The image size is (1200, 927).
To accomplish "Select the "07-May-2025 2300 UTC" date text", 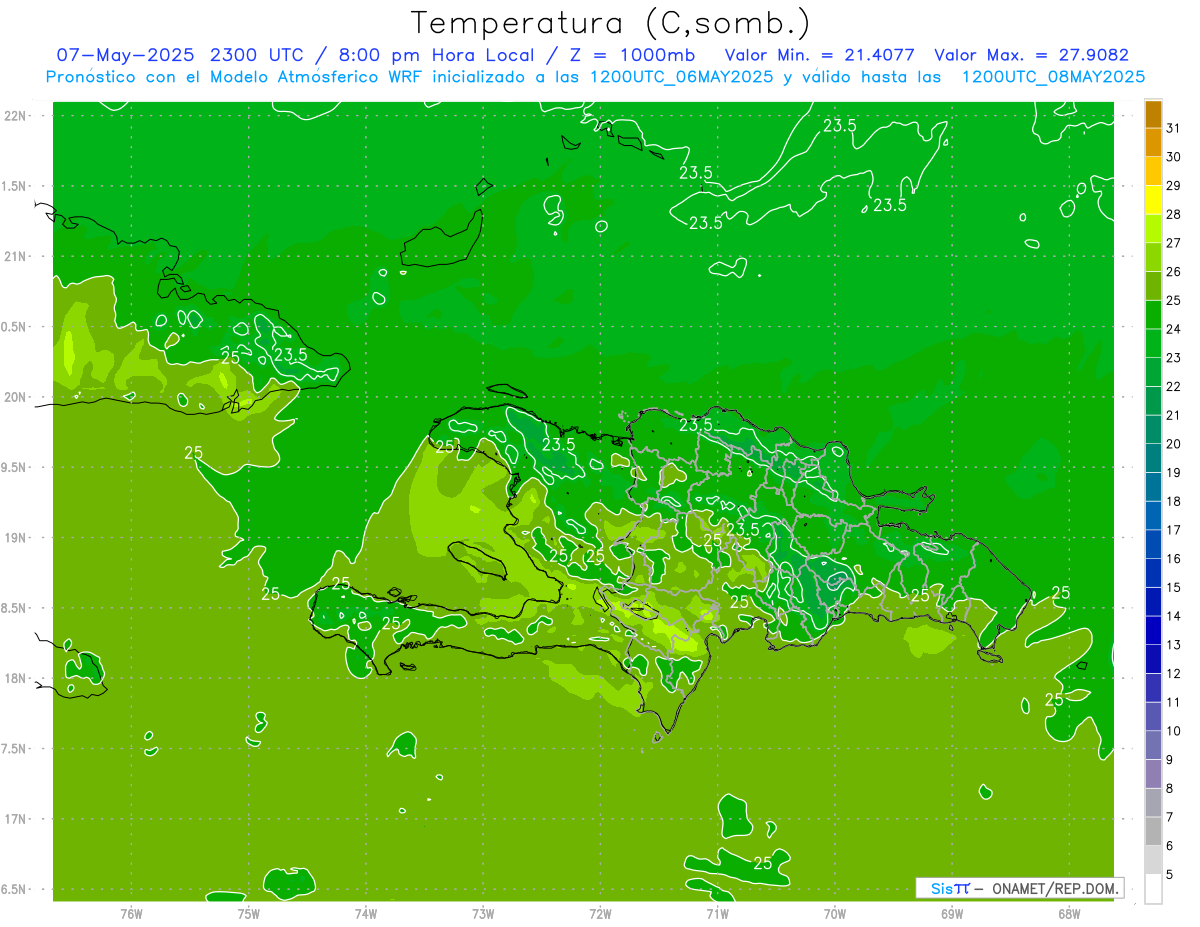I will pyautogui.click(x=182, y=55).
